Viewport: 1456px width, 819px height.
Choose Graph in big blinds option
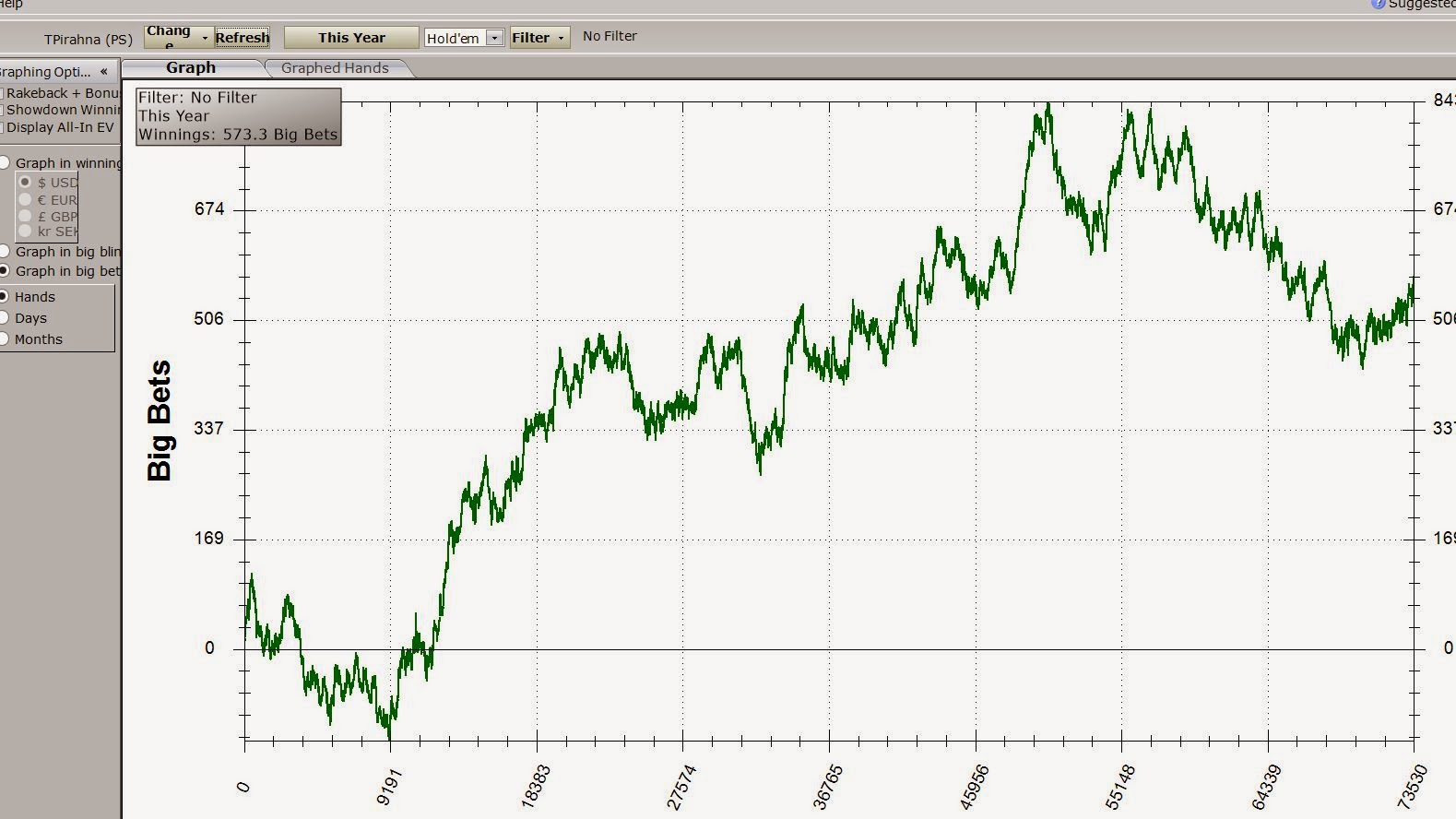click(5, 251)
